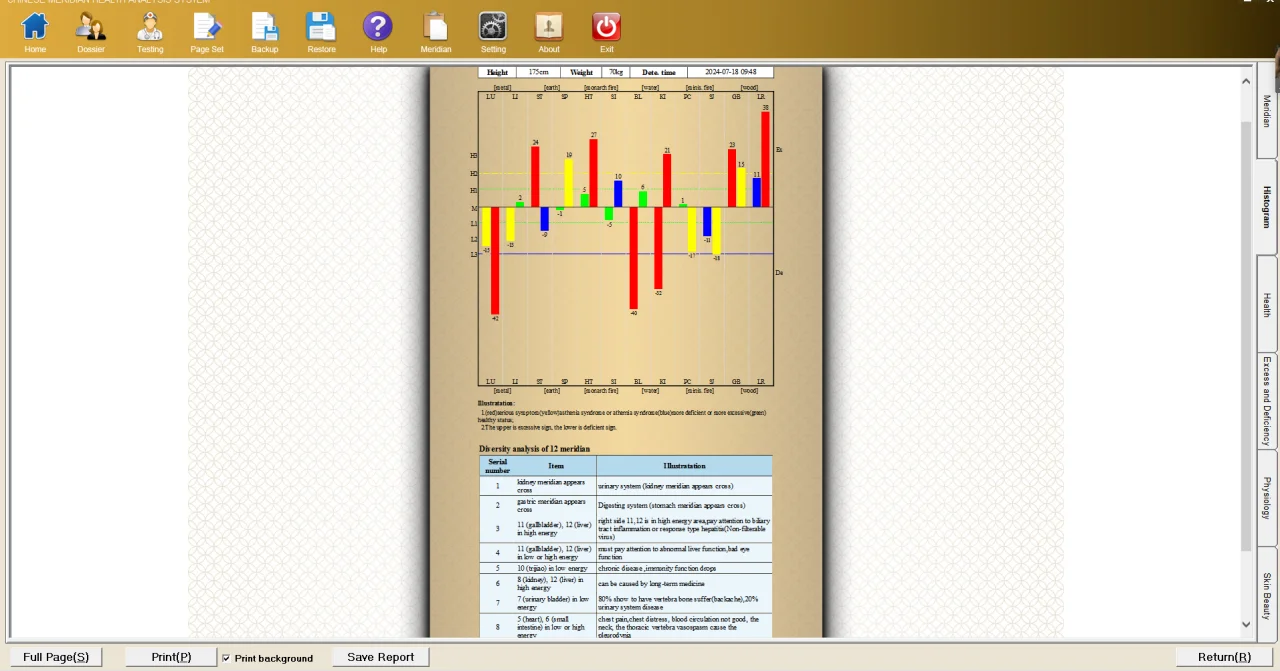Open Setting gear icon
1280x671 pixels.
point(493,33)
